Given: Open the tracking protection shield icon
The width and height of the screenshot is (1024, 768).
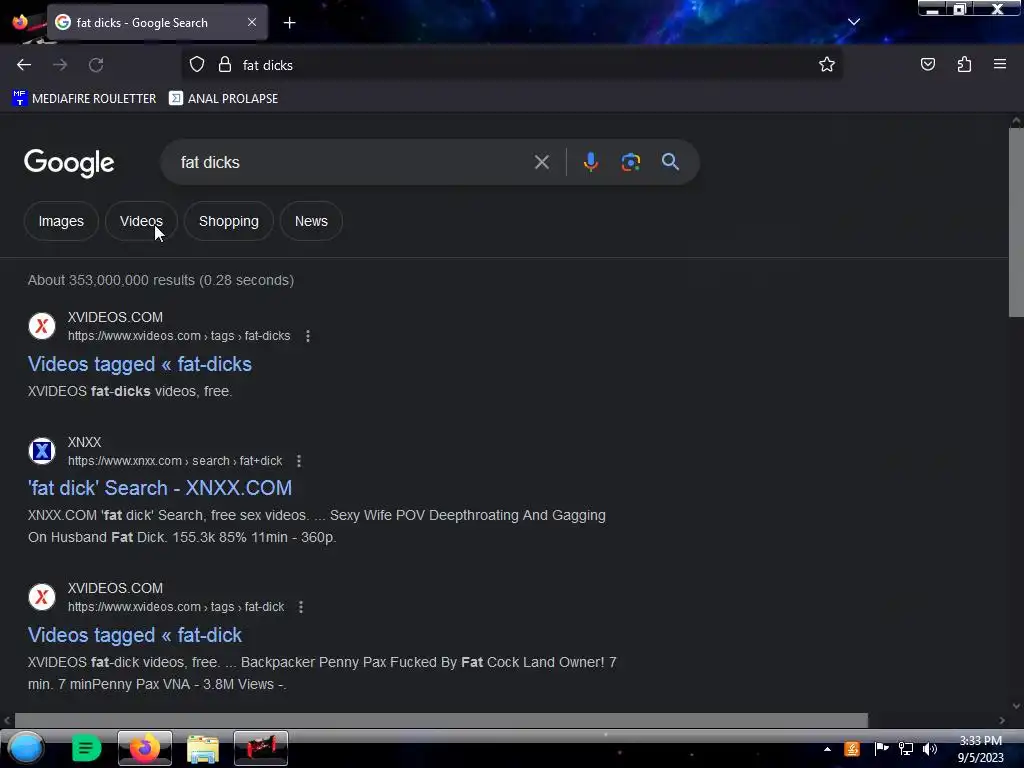Looking at the screenshot, I should coord(197,65).
